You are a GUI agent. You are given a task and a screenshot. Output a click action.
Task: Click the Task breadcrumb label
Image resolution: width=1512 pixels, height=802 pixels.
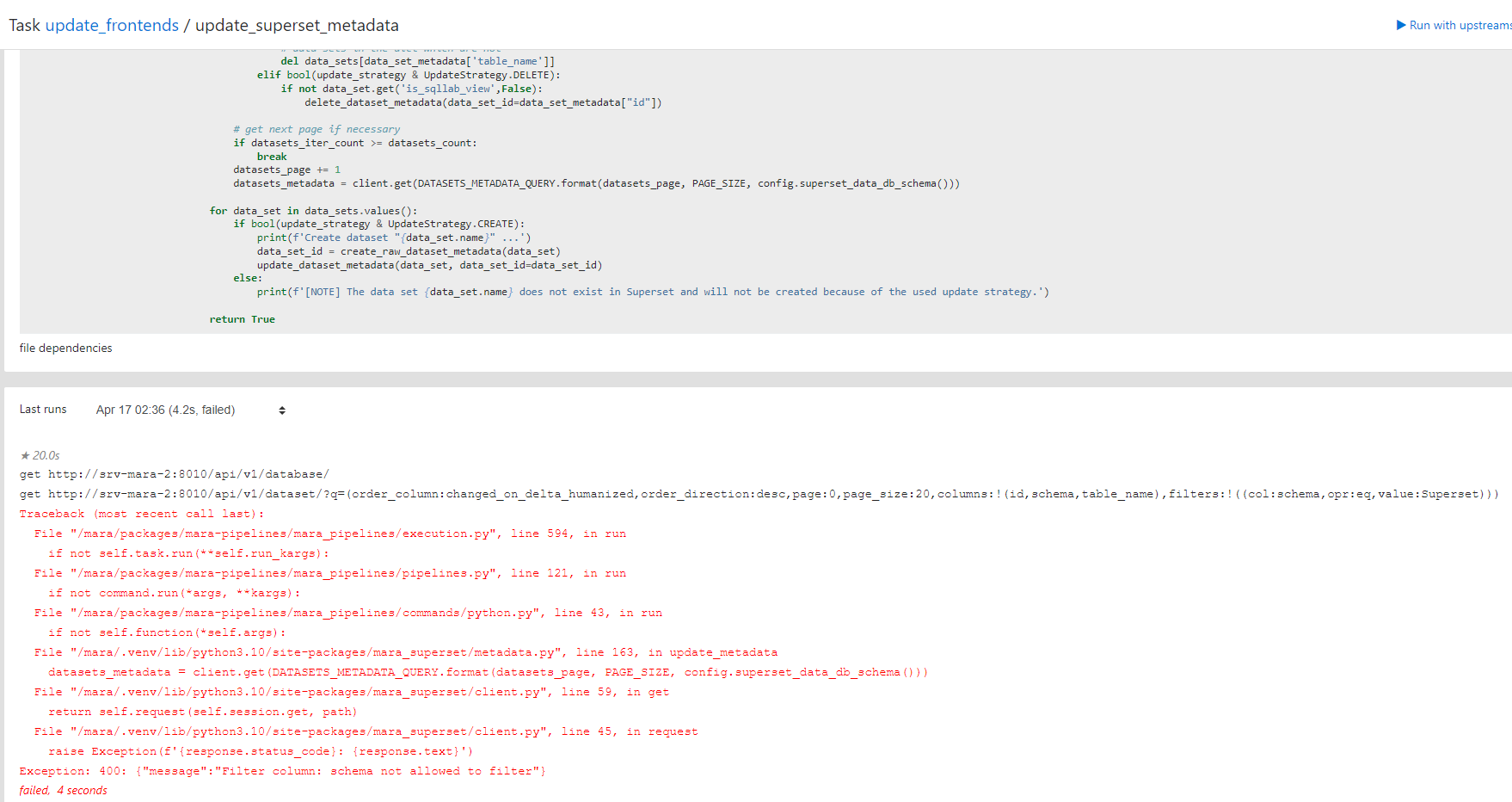coord(26,25)
